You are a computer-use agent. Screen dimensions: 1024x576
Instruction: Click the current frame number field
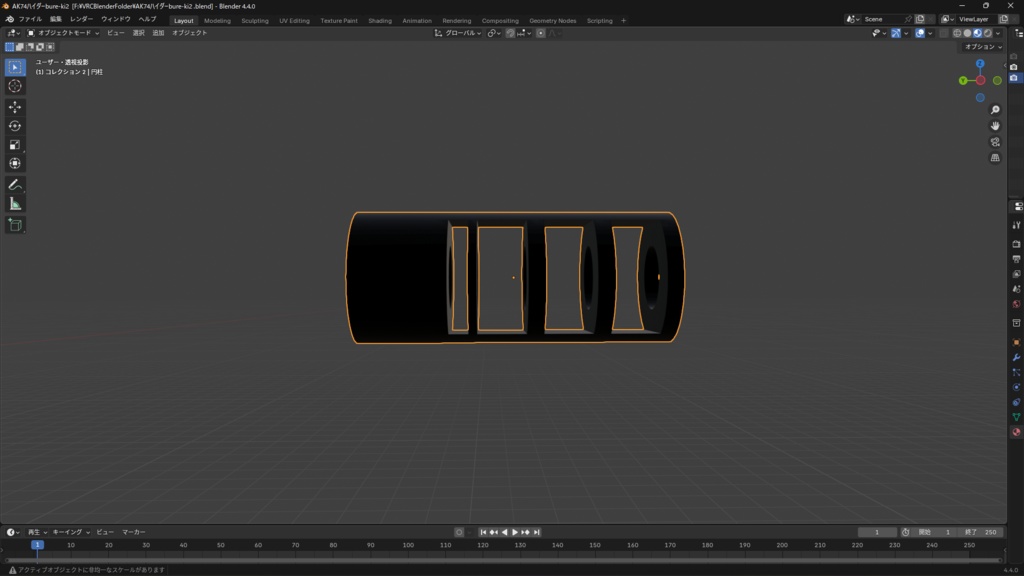pyautogui.click(x=877, y=532)
